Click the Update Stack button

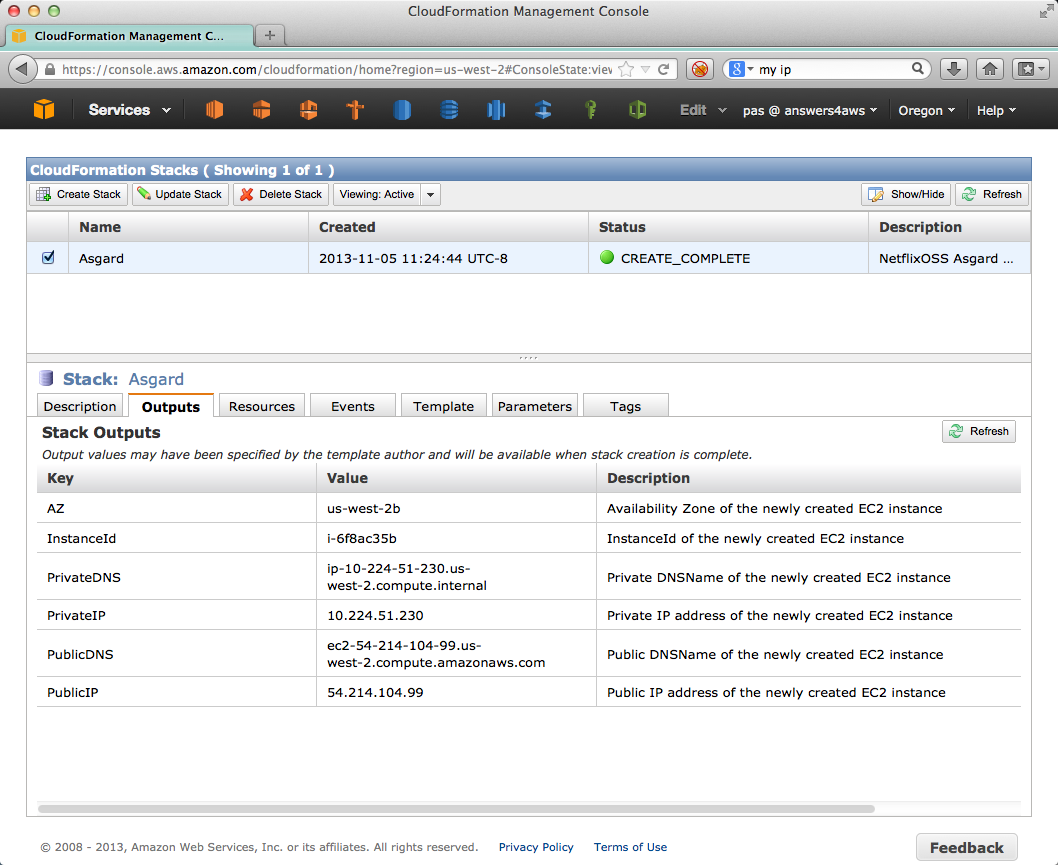point(180,194)
